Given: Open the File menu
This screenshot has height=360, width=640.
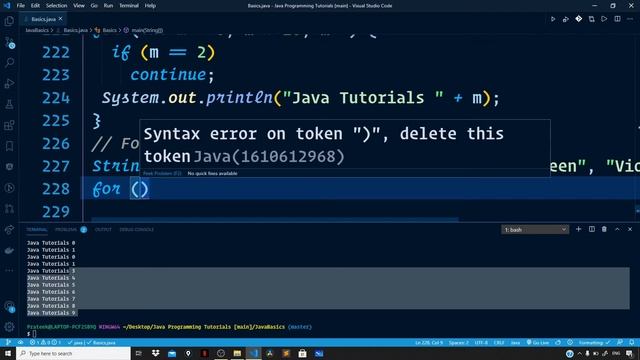Looking at the screenshot, I should tap(20, 6).
